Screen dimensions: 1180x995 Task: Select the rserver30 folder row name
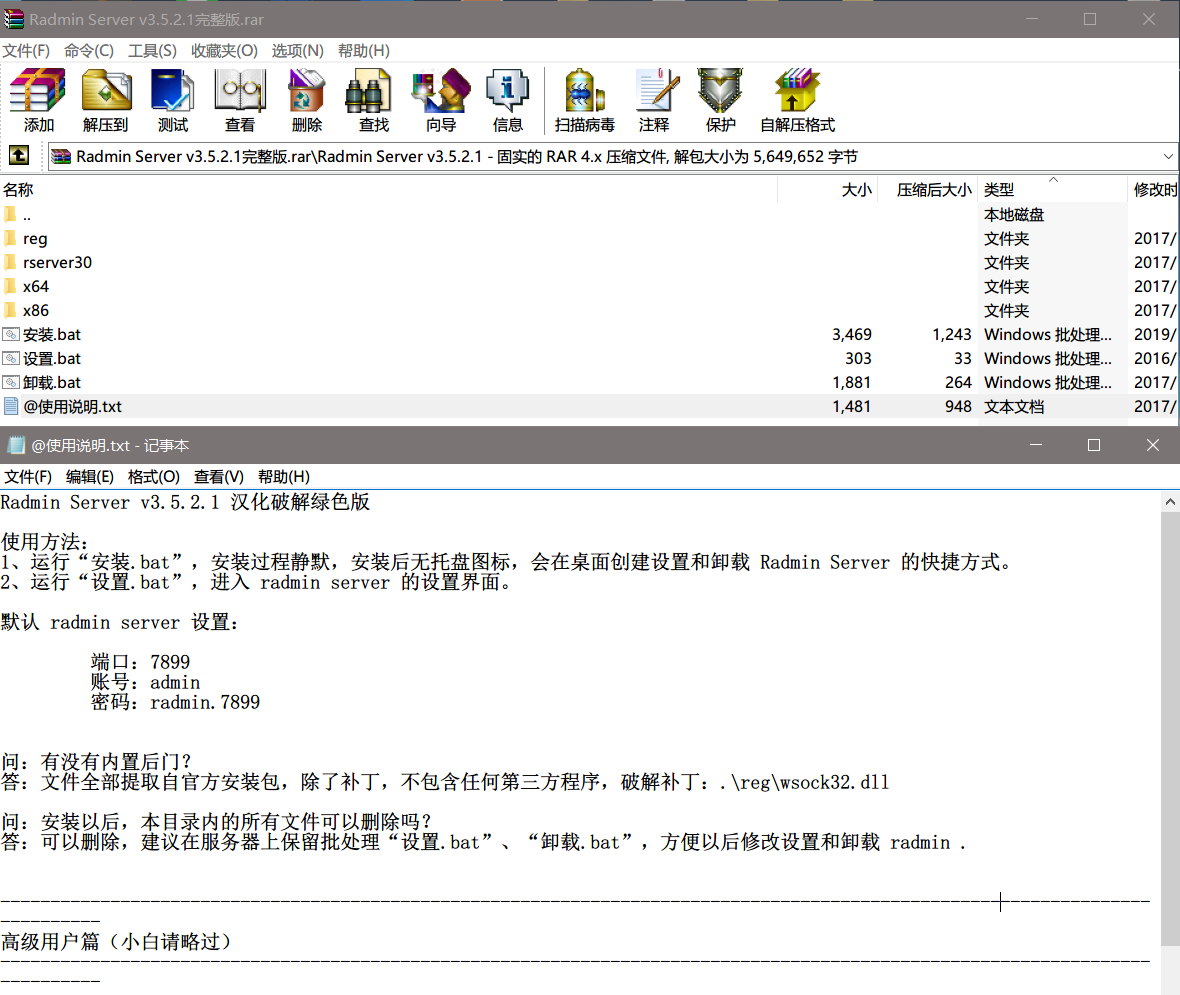point(57,263)
